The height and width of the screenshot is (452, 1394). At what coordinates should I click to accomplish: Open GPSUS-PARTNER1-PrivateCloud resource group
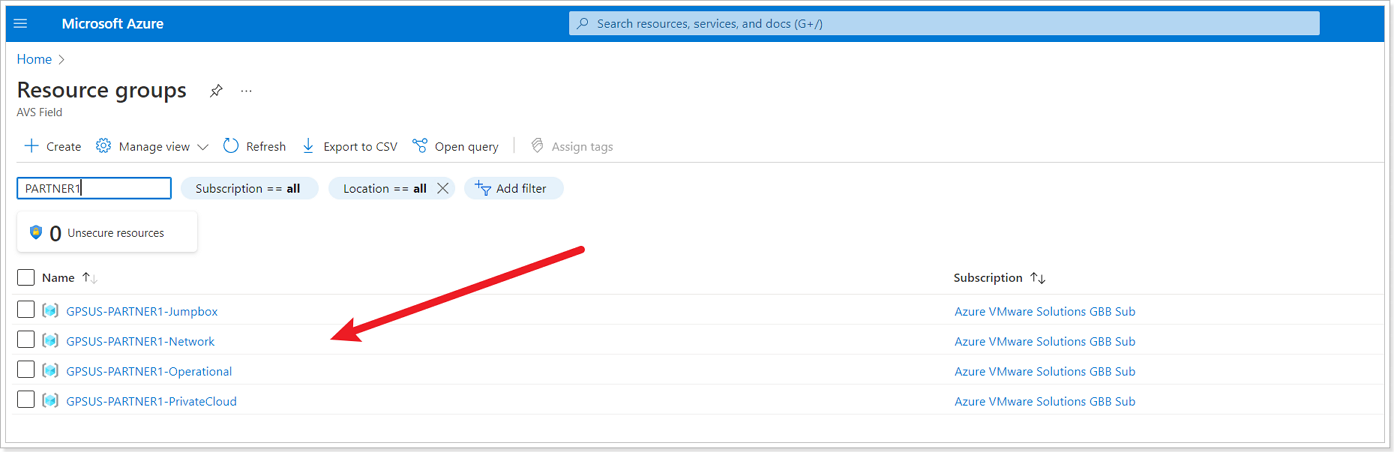coord(151,401)
